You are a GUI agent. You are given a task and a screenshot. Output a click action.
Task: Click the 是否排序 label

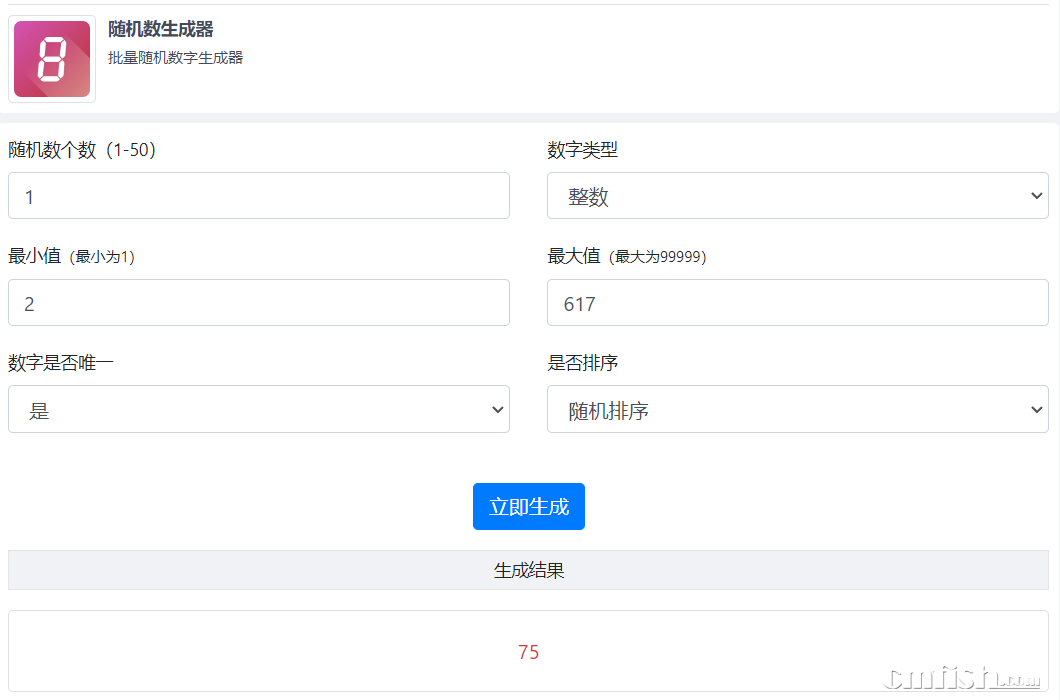[x=582, y=363]
